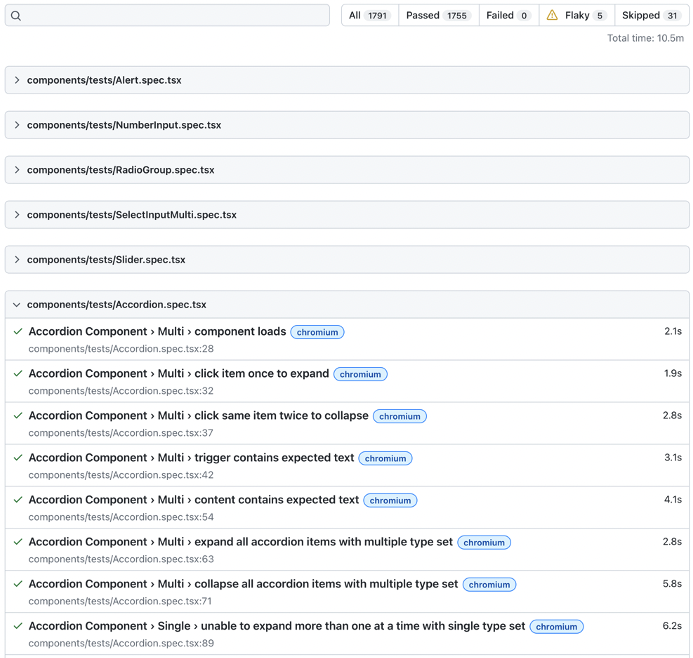Click the 3.1s duration value

pyautogui.click(x=673, y=457)
